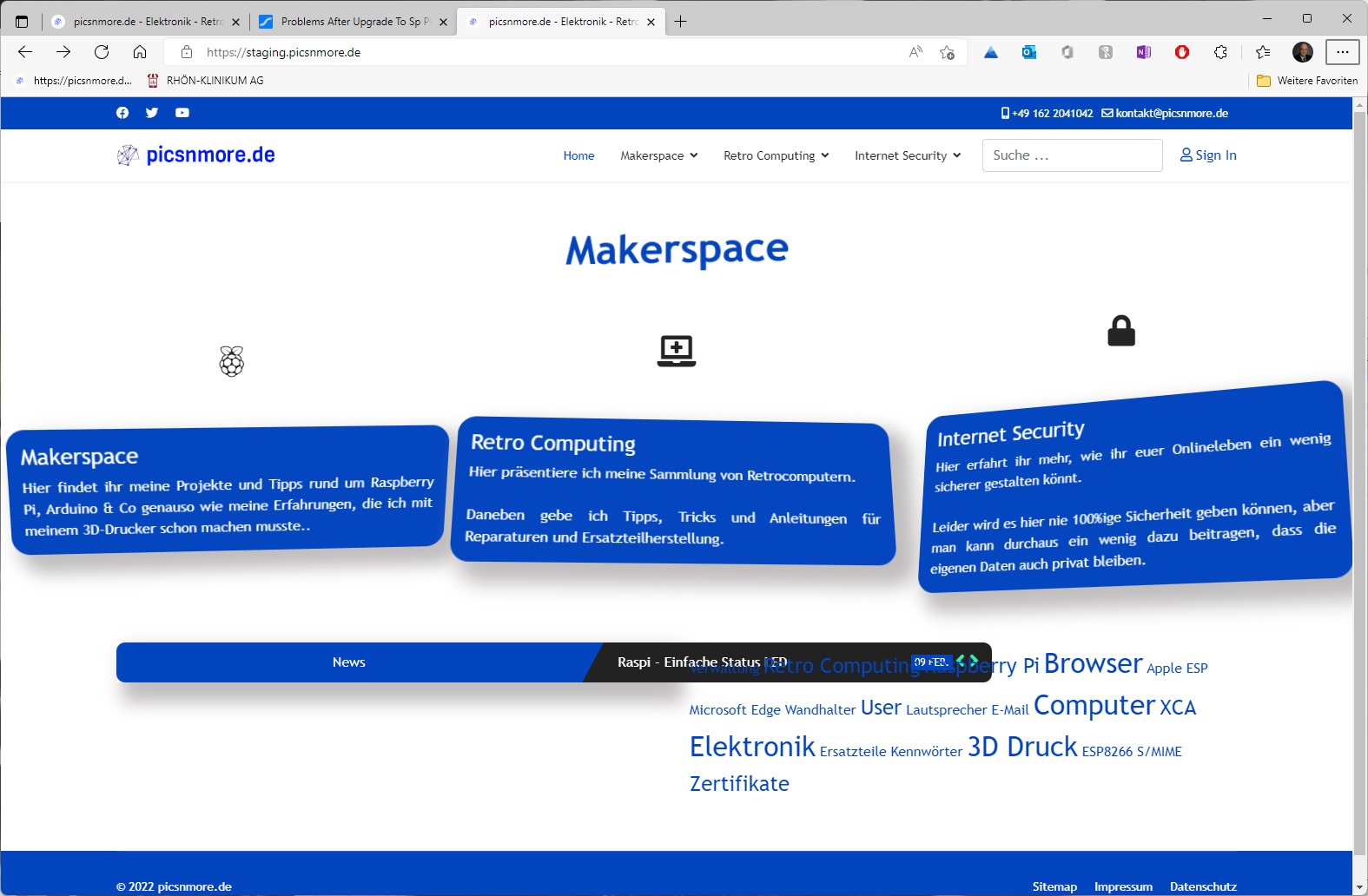Open the YouTube social icon
Screen dimensions: 1368x896
182,113
